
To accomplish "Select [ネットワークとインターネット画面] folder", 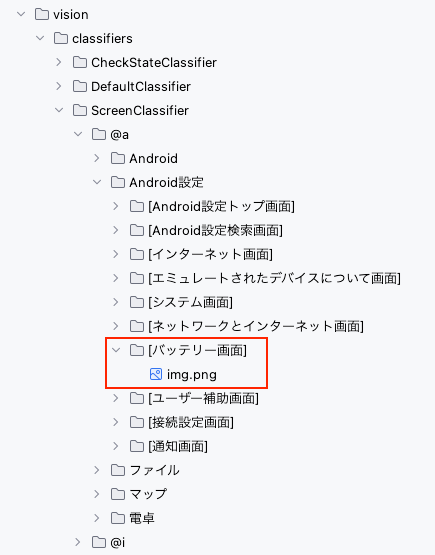I will [x=247, y=326].
